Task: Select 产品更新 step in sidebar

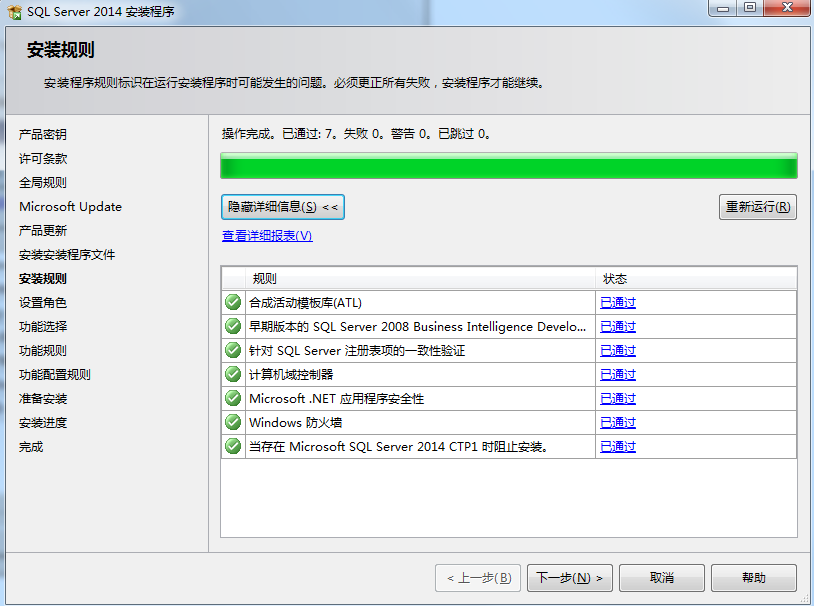Action: 43,231
